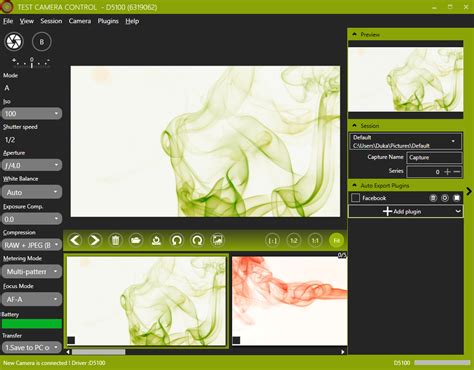Decrease Series counter with minus
This screenshot has height=370, width=474.
pos(457,172)
